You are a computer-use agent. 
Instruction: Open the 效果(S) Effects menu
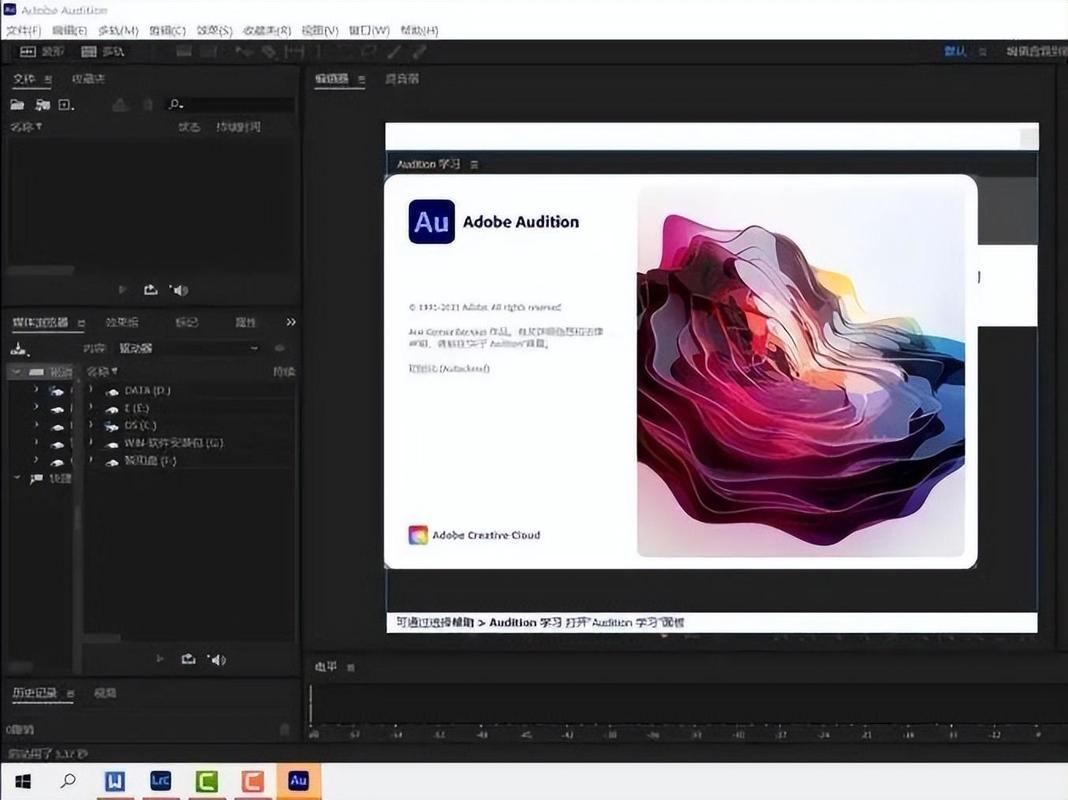pos(215,31)
